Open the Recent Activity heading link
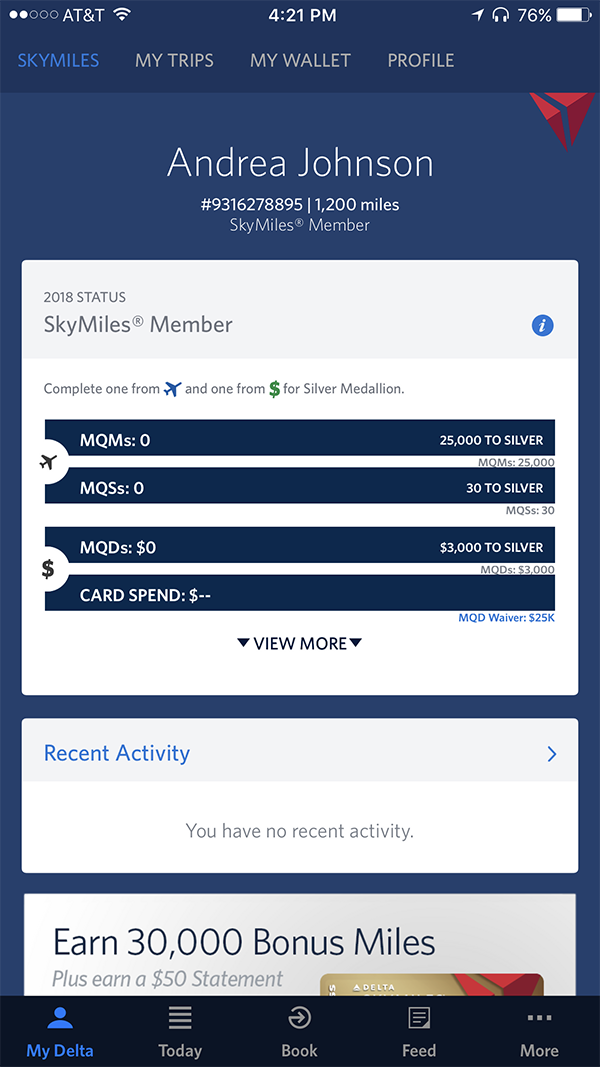 click(x=117, y=754)
